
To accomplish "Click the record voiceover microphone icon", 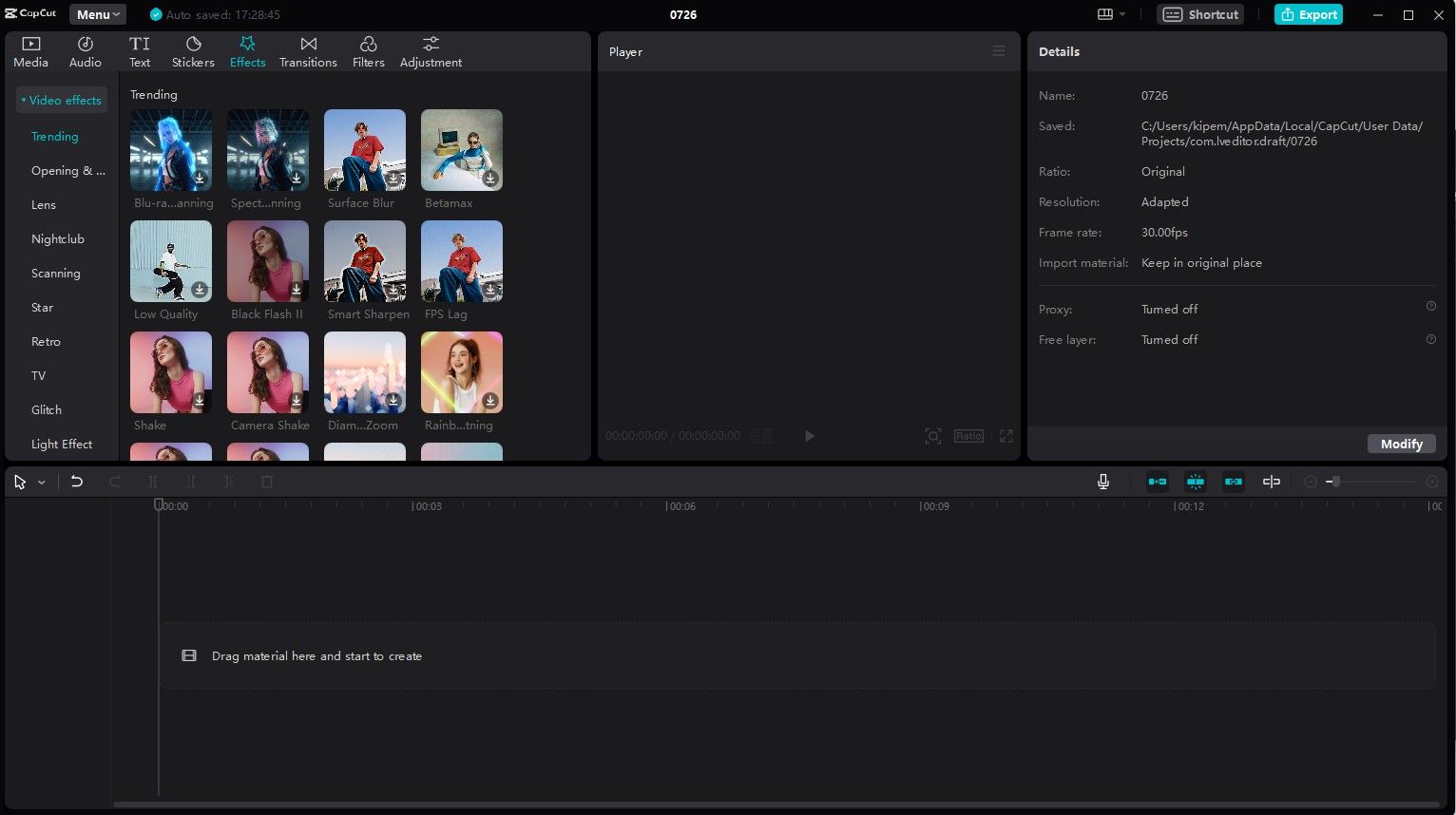I will pyautogui.click(x=1102, y=482).
